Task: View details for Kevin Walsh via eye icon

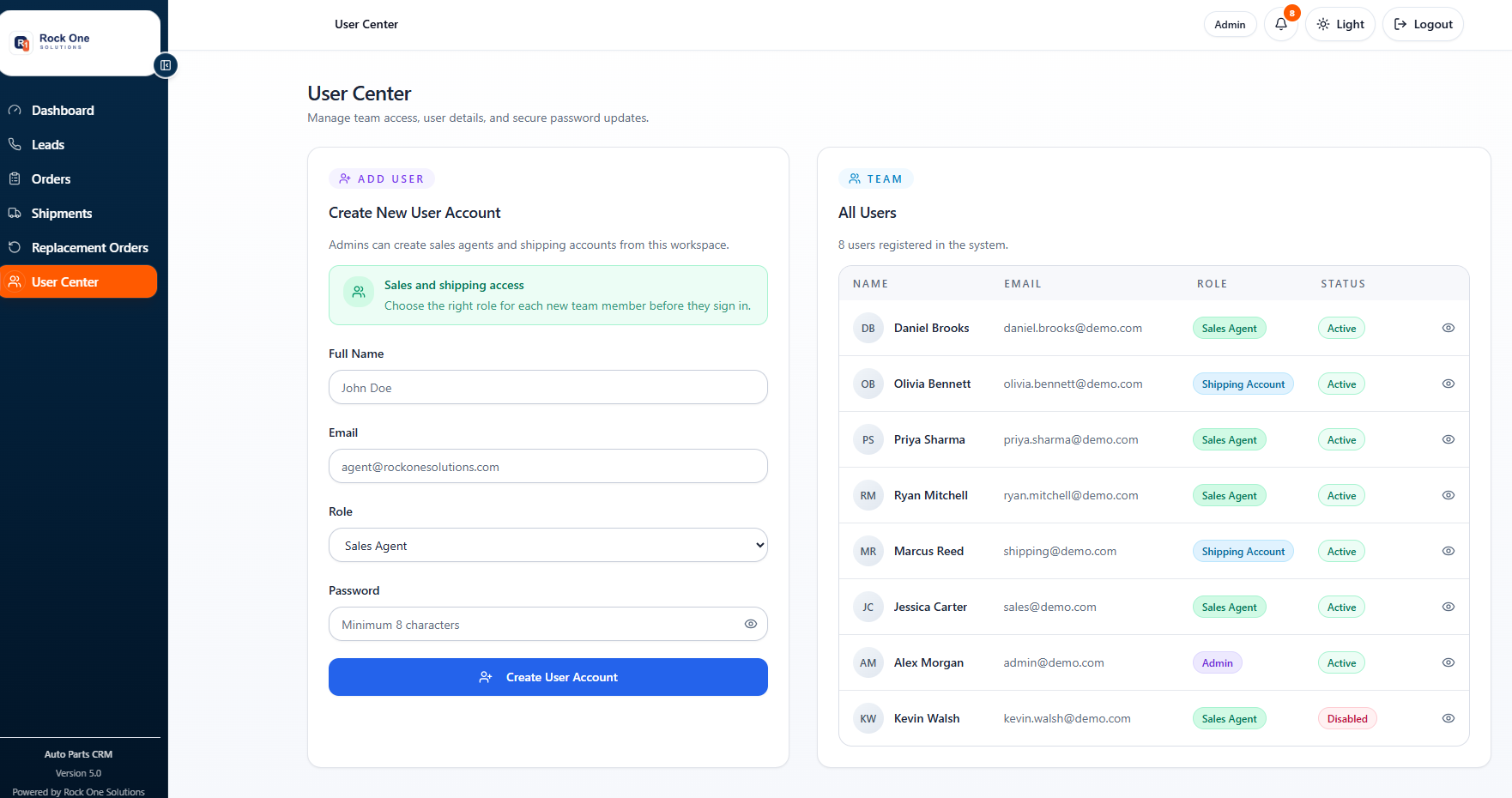Action: [x=1448, y=718]
